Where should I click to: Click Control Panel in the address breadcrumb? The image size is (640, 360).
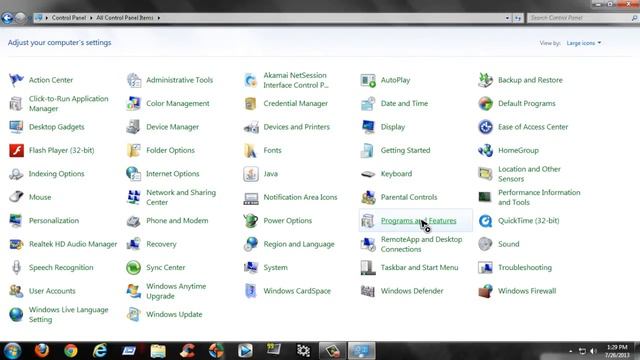(69, 18)
